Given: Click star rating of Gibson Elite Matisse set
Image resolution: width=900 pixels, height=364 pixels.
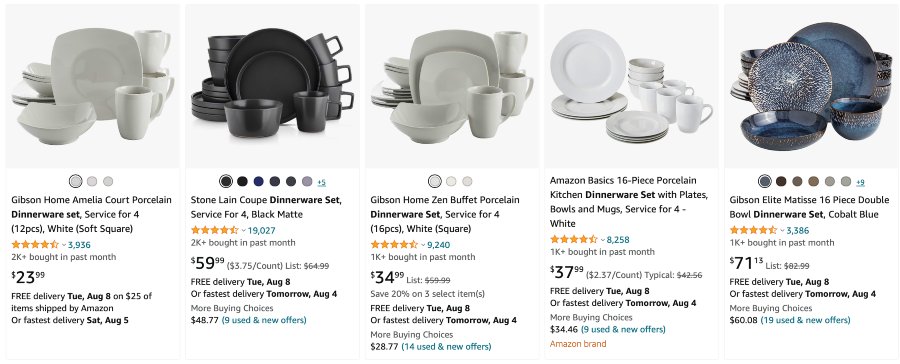Looking at the screenshot, I should click(753, 231).
